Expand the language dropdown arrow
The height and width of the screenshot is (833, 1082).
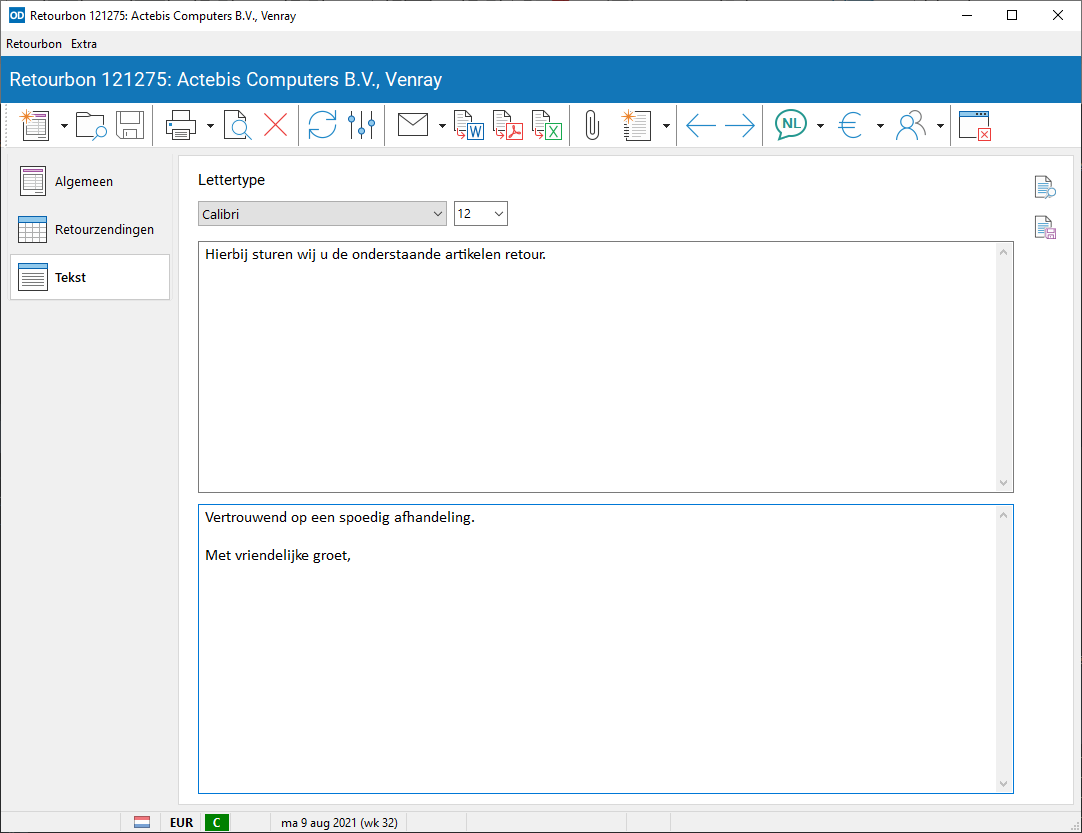tap(820, 126)
